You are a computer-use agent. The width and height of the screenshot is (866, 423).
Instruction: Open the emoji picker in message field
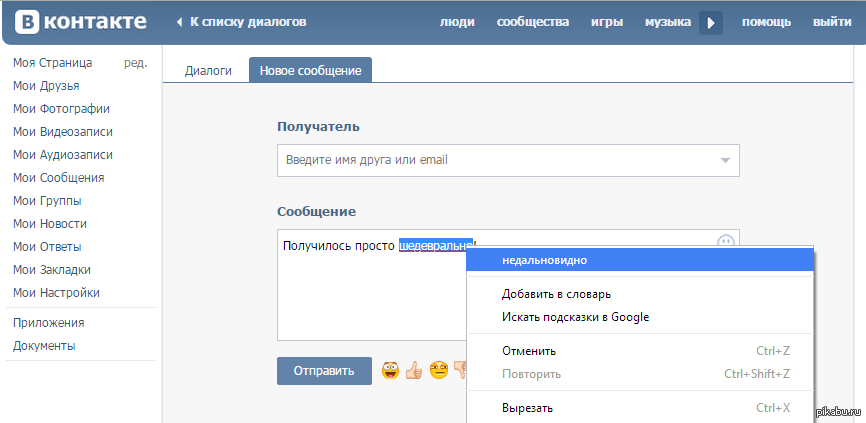point(726,243)
